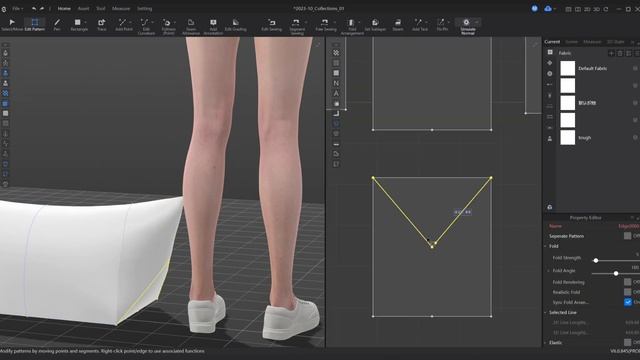This screenshot has height=360, width=640.
Task: Select the Add Point tool
Action: 123,25
